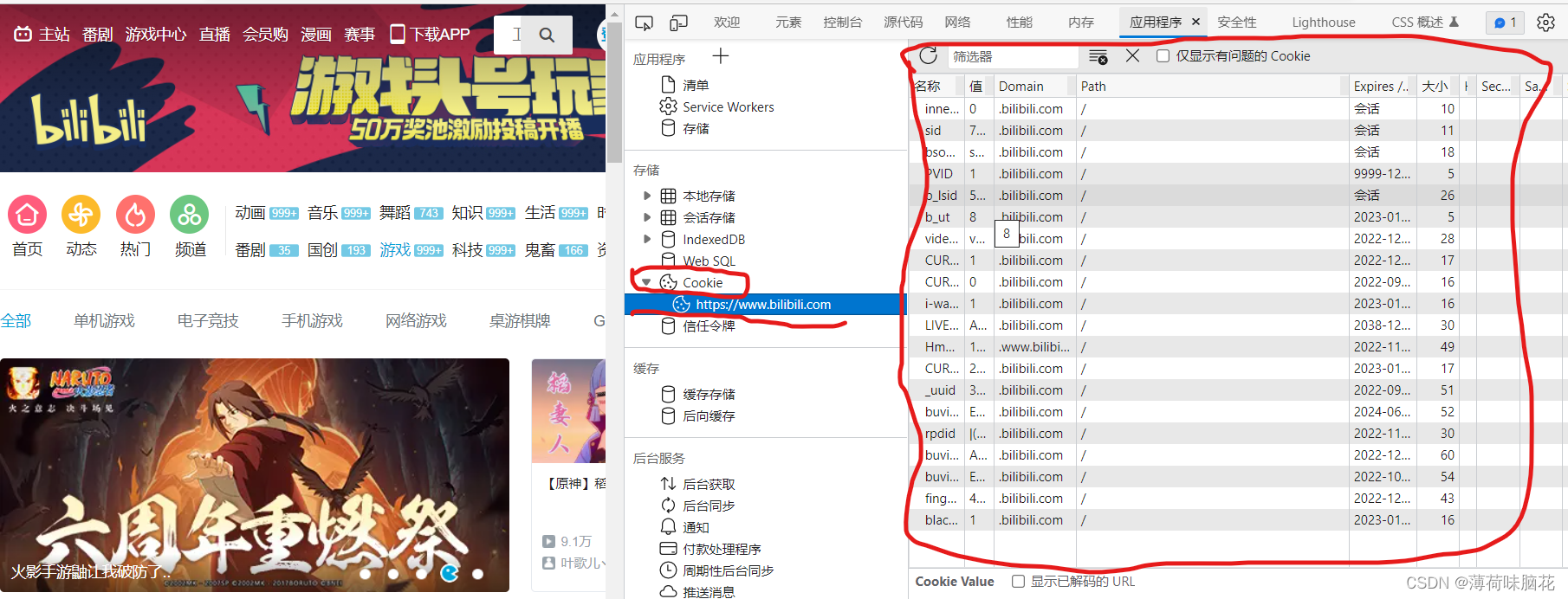Viewport: 1568px width, 599px height.
Task: Expand 本地存储 tree arrow
Action: tap(646, 196)
